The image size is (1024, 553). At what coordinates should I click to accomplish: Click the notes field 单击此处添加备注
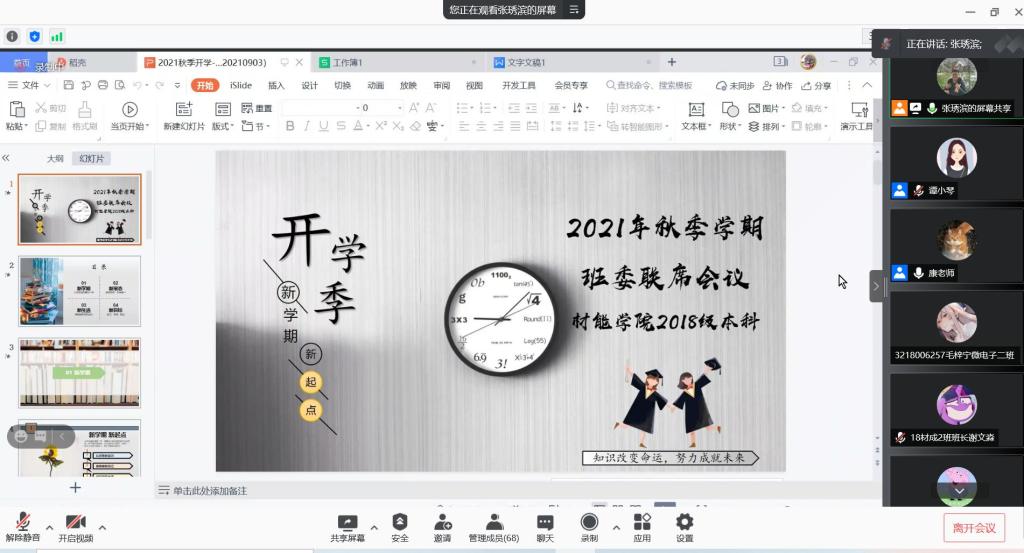click(210, 491)
